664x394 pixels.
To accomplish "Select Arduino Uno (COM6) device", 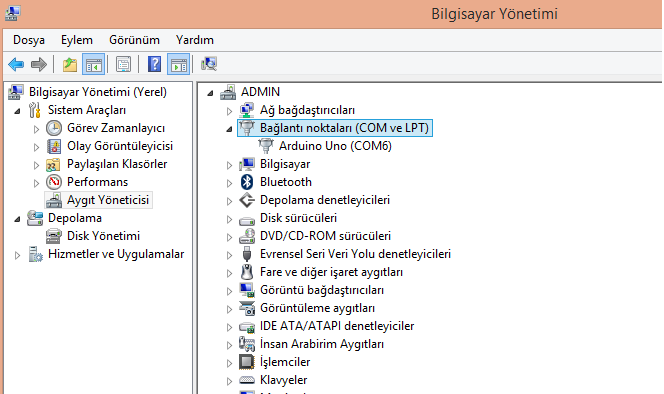I will 335,146.
